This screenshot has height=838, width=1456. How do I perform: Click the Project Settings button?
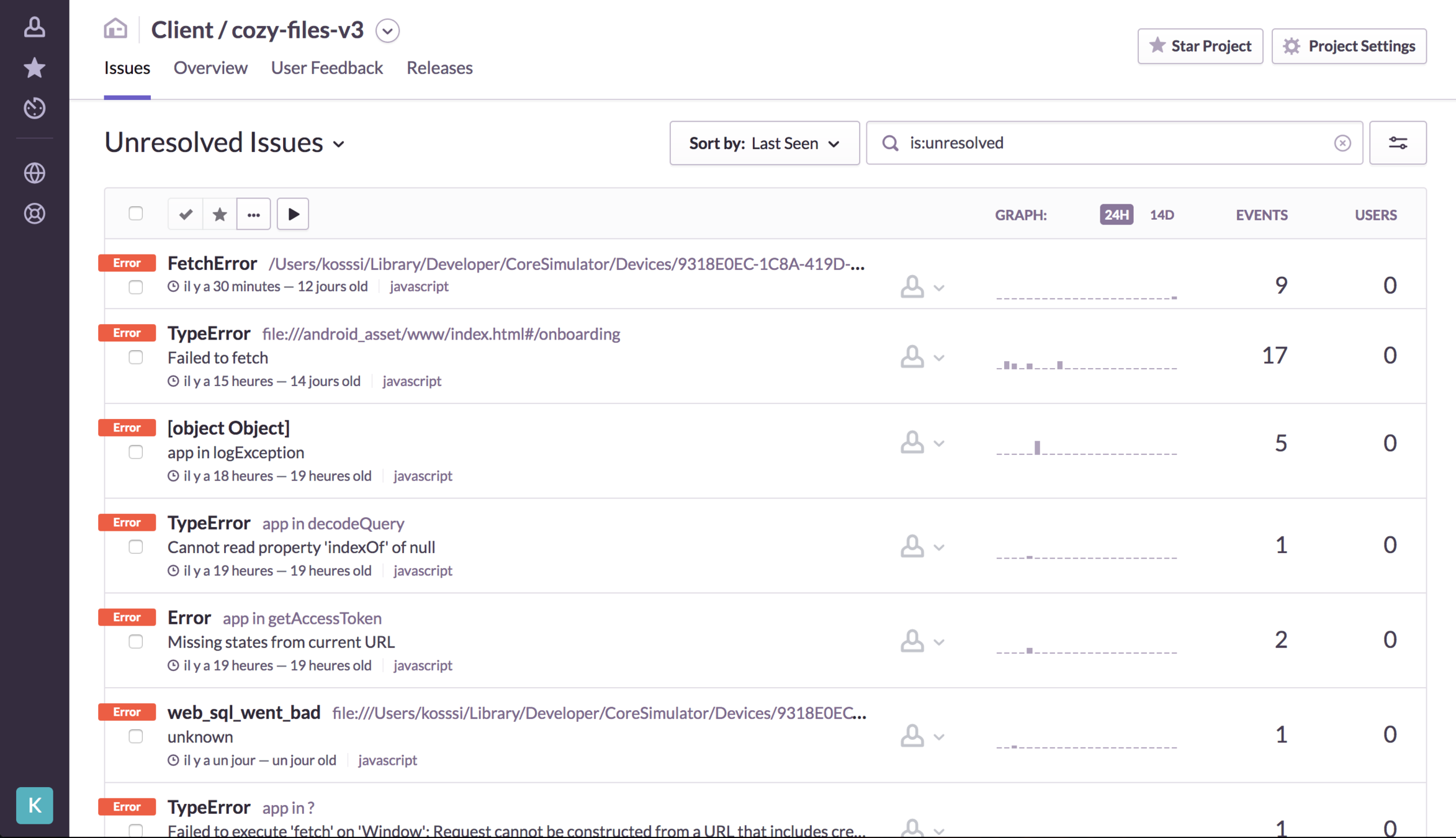(x=1349, y=46)
